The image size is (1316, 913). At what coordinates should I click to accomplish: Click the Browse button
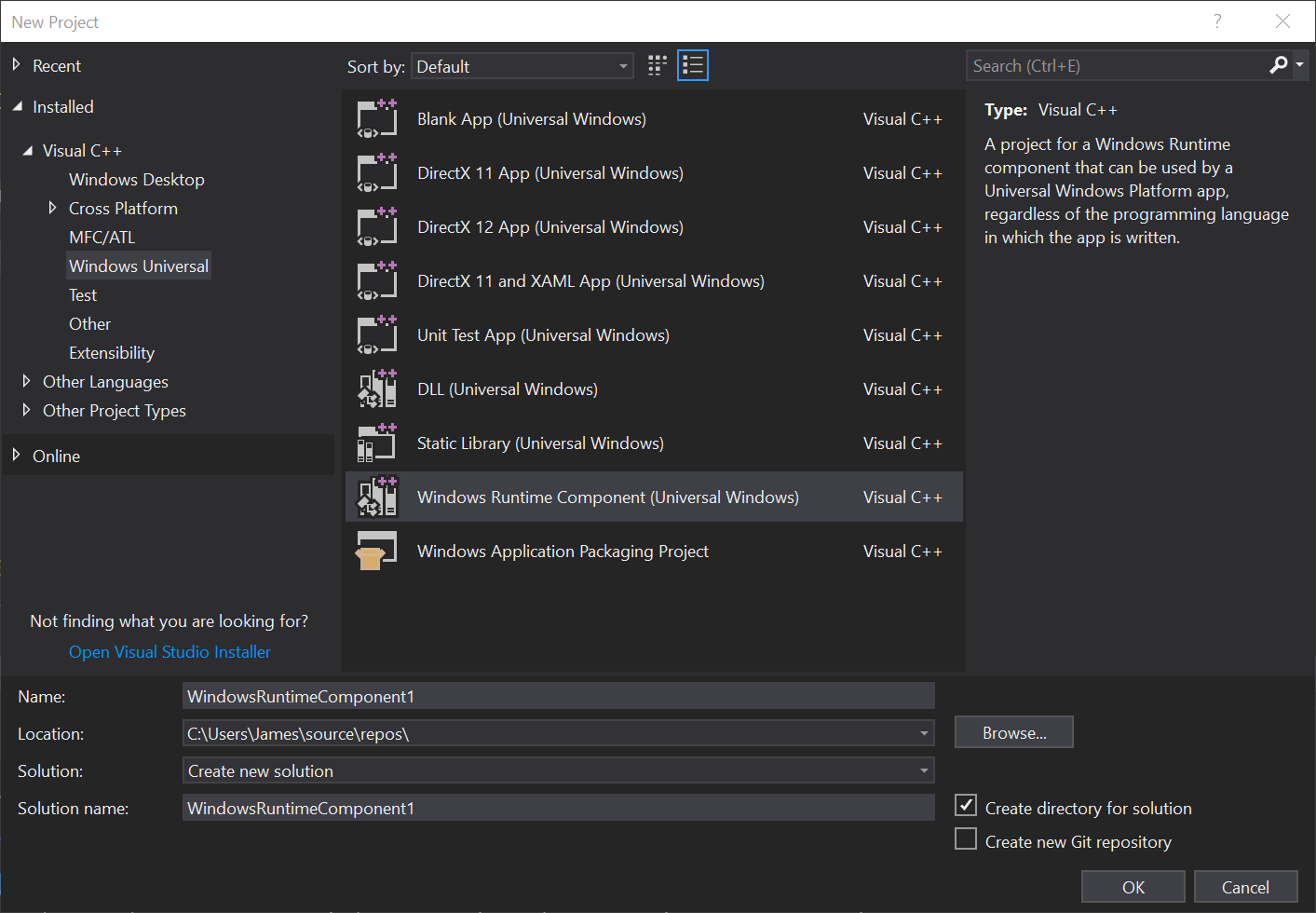coord(1013,731)
